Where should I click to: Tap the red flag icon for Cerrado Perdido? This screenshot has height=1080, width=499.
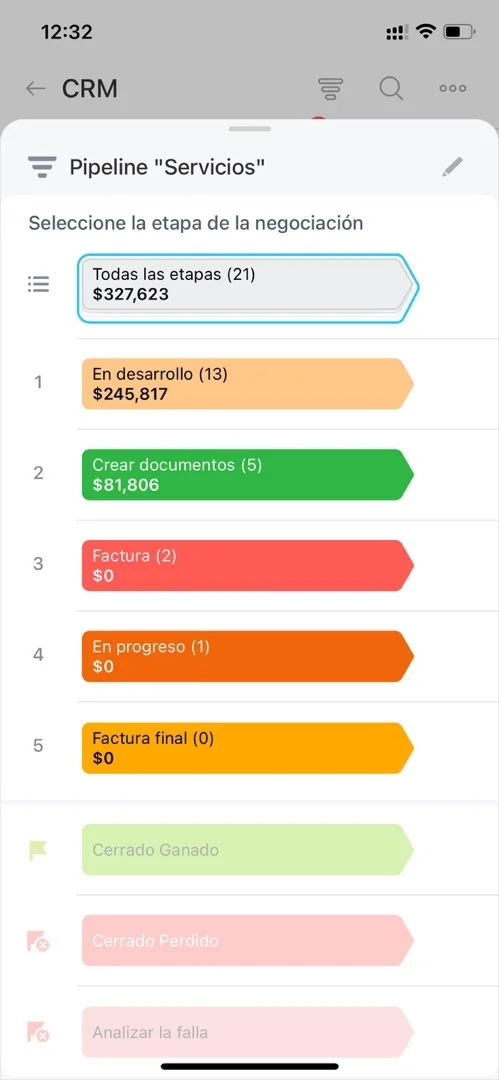click(39, 941)
